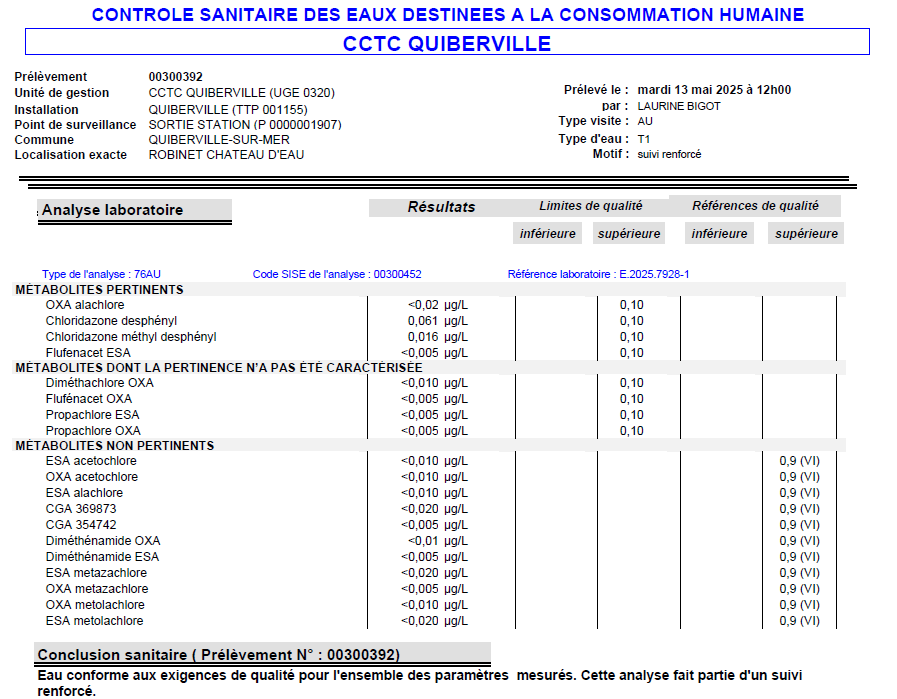This screenshot has height=699, width=897.
Task: Select the 'OXA metazachlore' row label
Action: point(97,589)
